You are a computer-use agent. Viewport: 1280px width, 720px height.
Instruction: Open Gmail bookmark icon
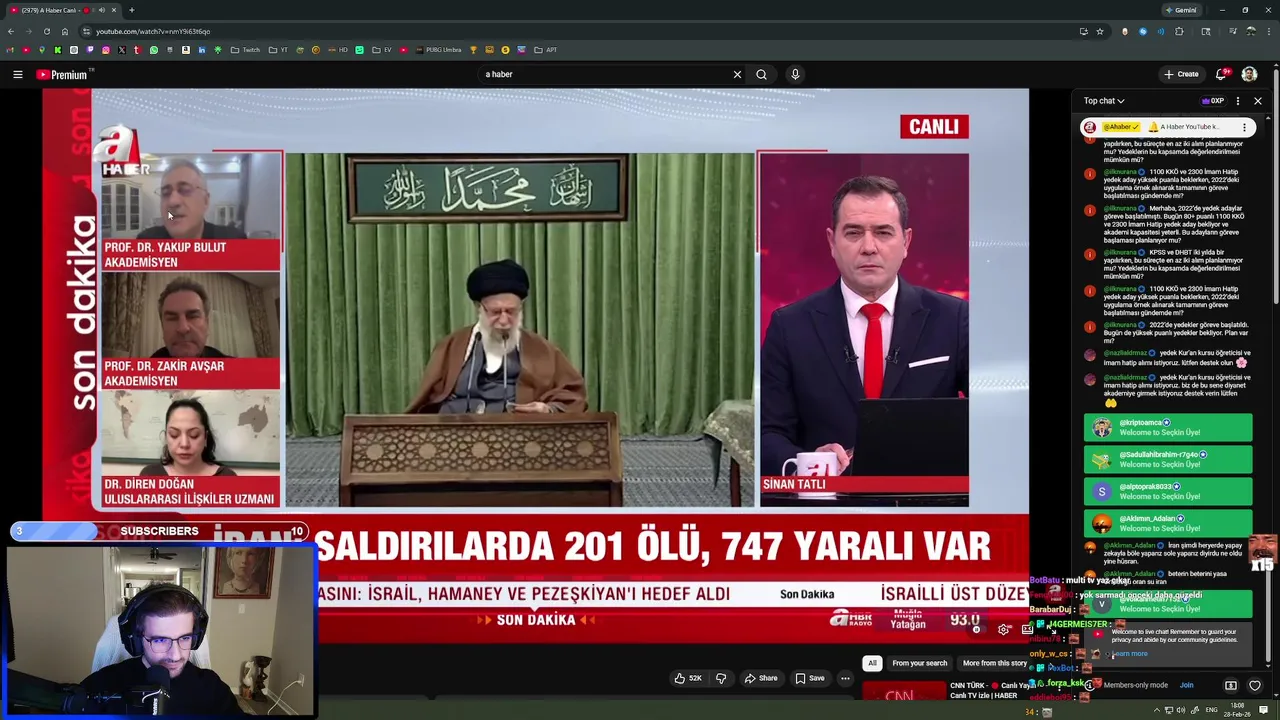pos(9,49)
